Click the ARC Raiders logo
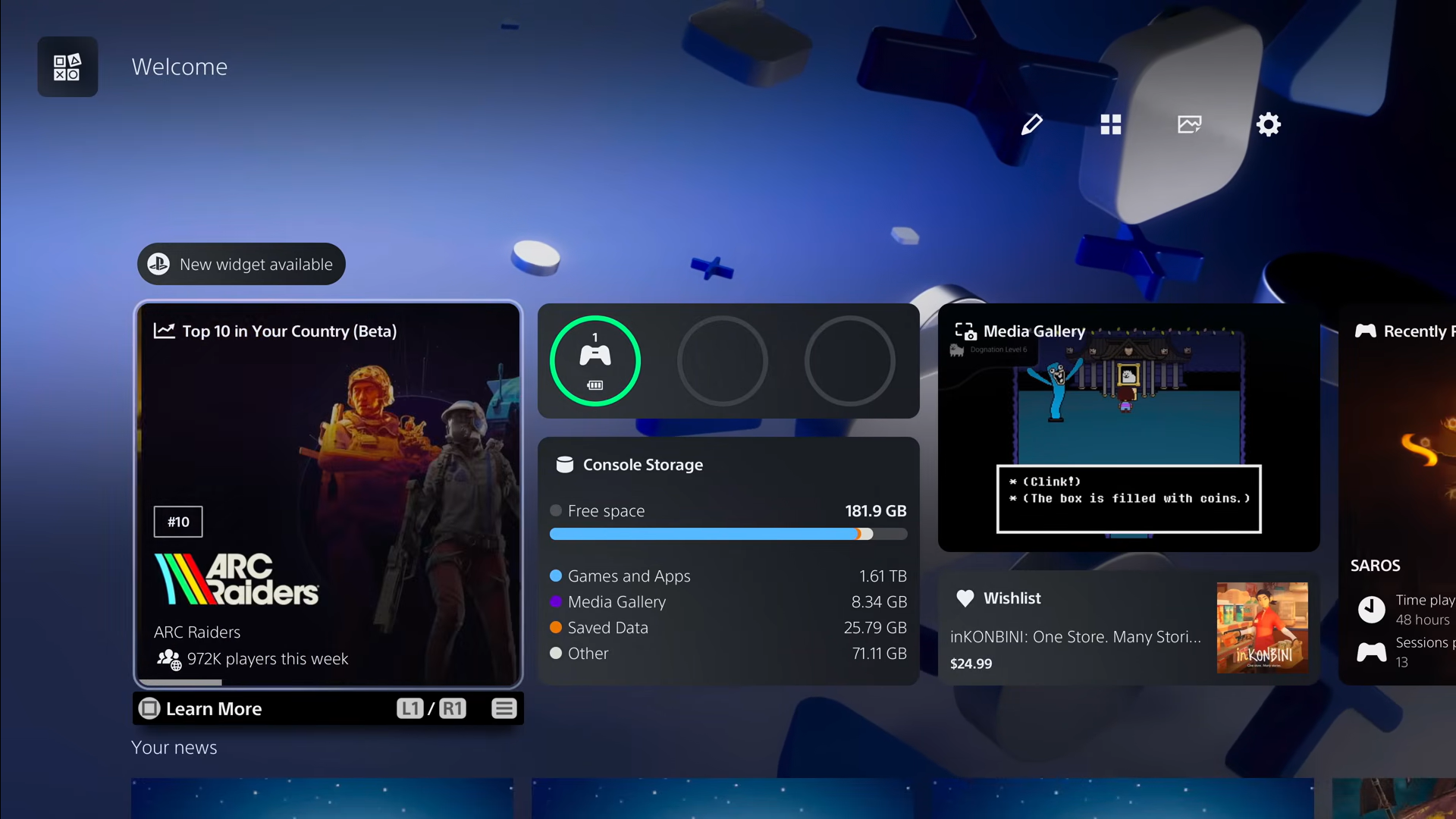The image size is (1456, 819). tap(237, 579)
